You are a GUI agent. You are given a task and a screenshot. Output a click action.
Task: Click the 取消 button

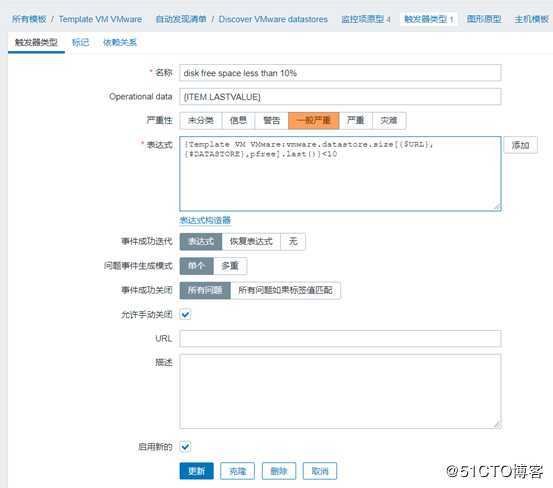(x=320, y=471)
